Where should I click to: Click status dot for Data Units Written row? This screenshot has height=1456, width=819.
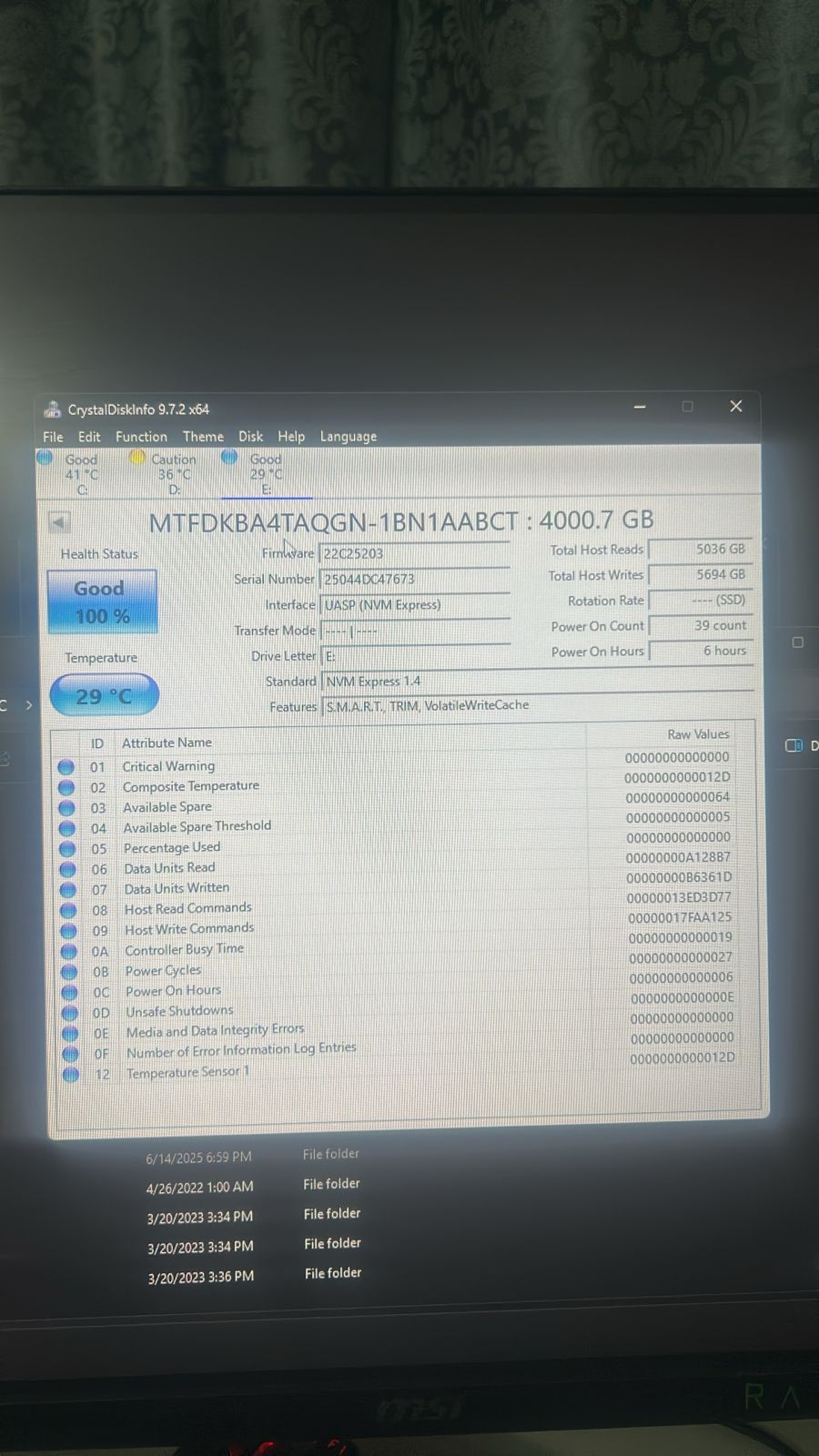coord(68,890)
